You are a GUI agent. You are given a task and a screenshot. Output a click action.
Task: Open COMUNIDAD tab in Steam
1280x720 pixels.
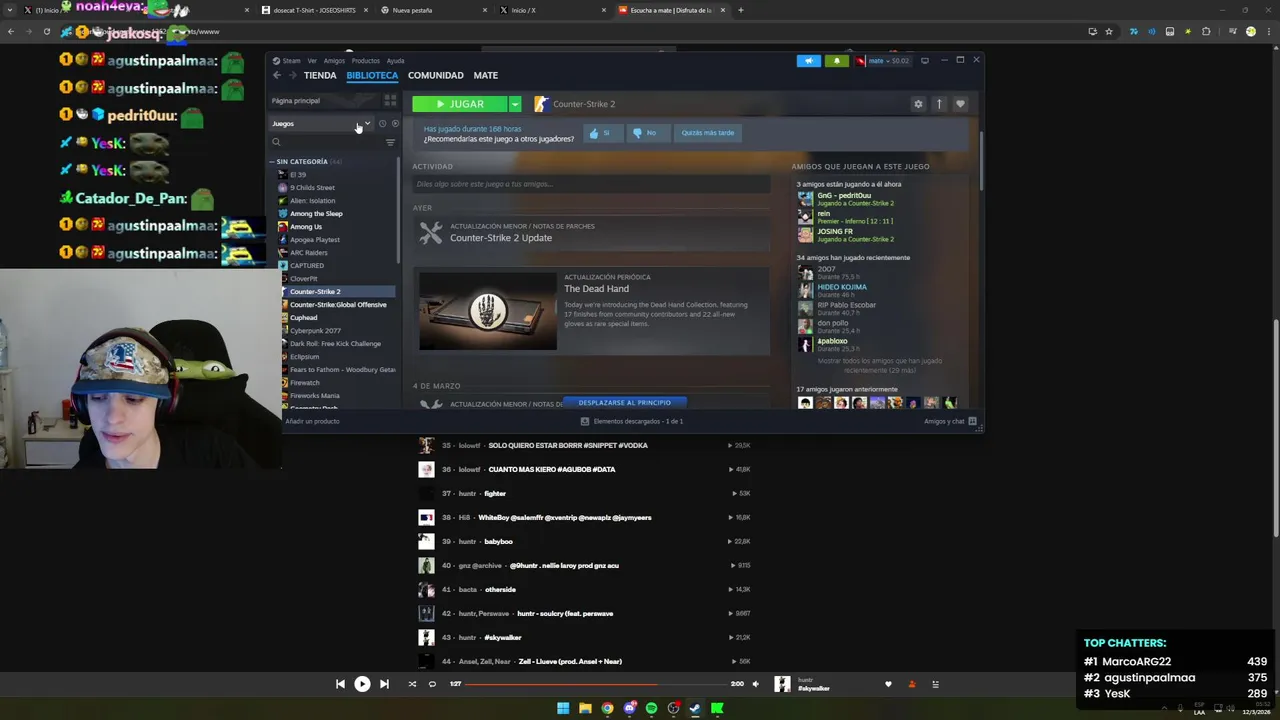[435, 75]
